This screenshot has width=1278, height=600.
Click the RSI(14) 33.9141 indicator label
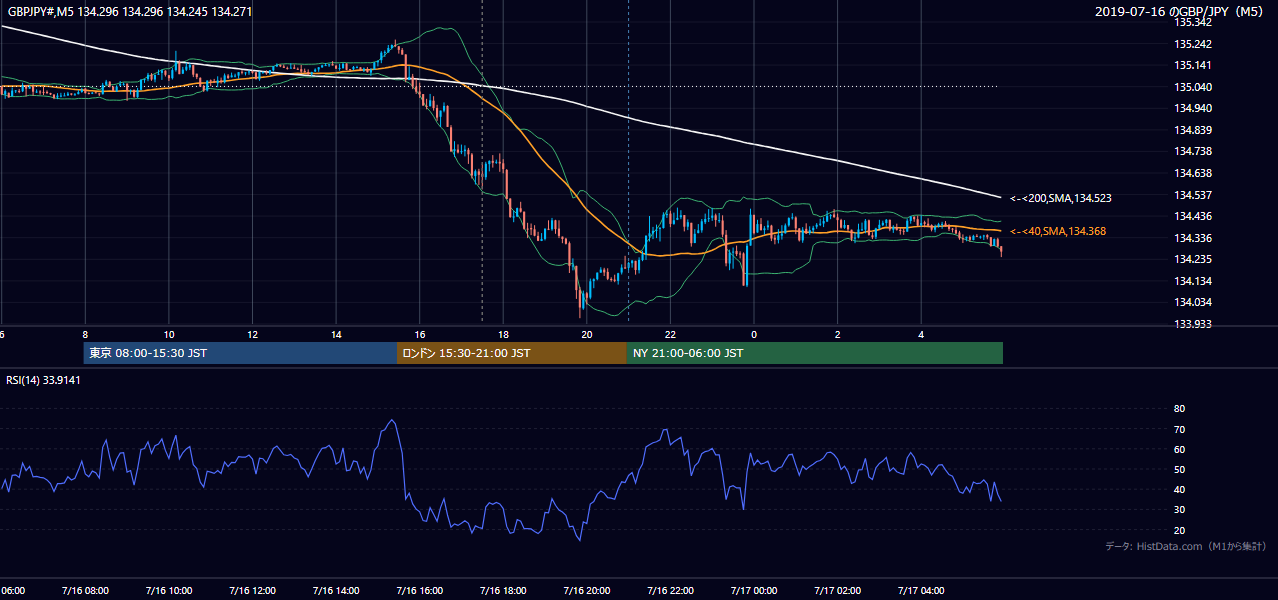[44, 380]
